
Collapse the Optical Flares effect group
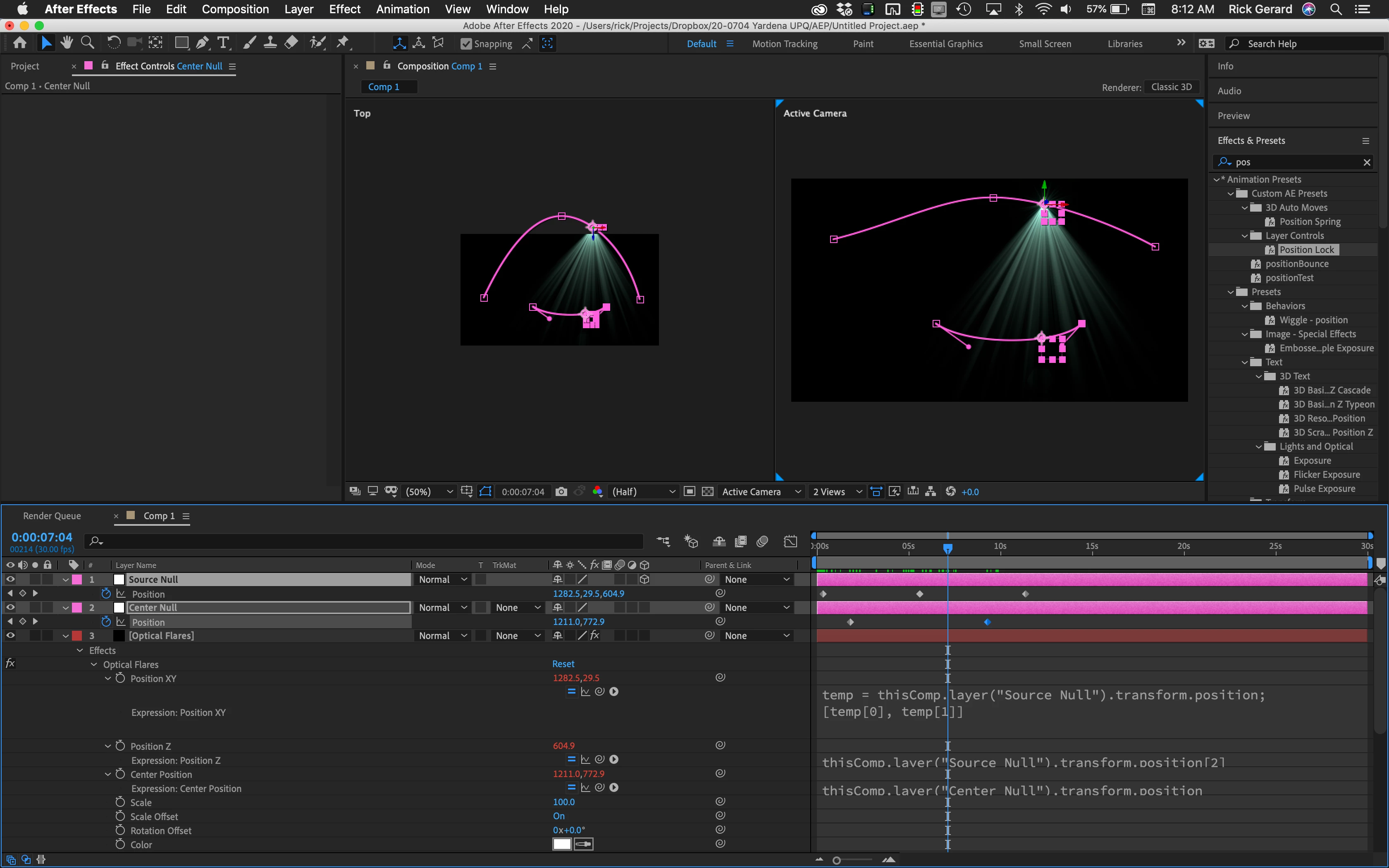(x=93, y=664)
